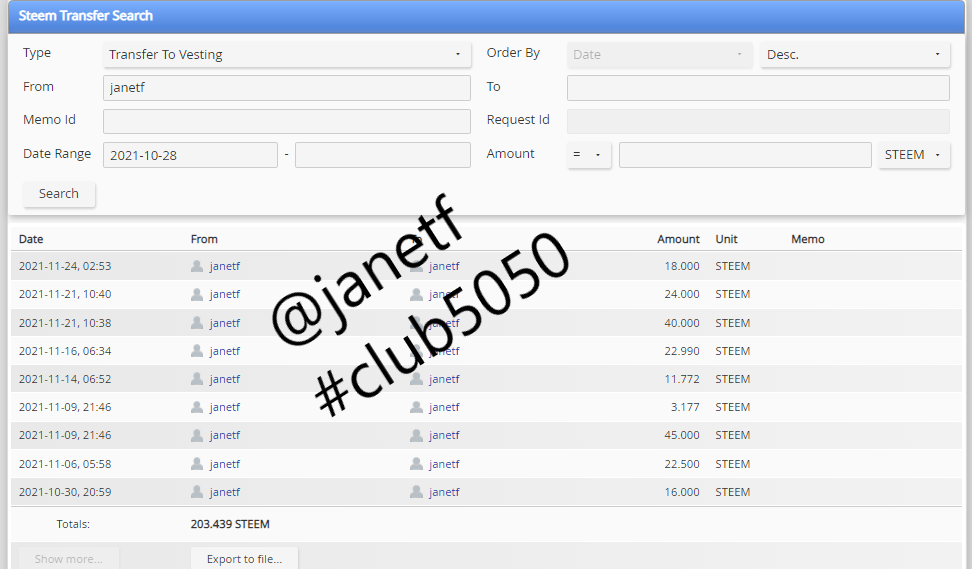Image resolution: width=972 pixels, height=569 pixels.
Task: Click the Amount column header
Action: click(x=678, y=239)
